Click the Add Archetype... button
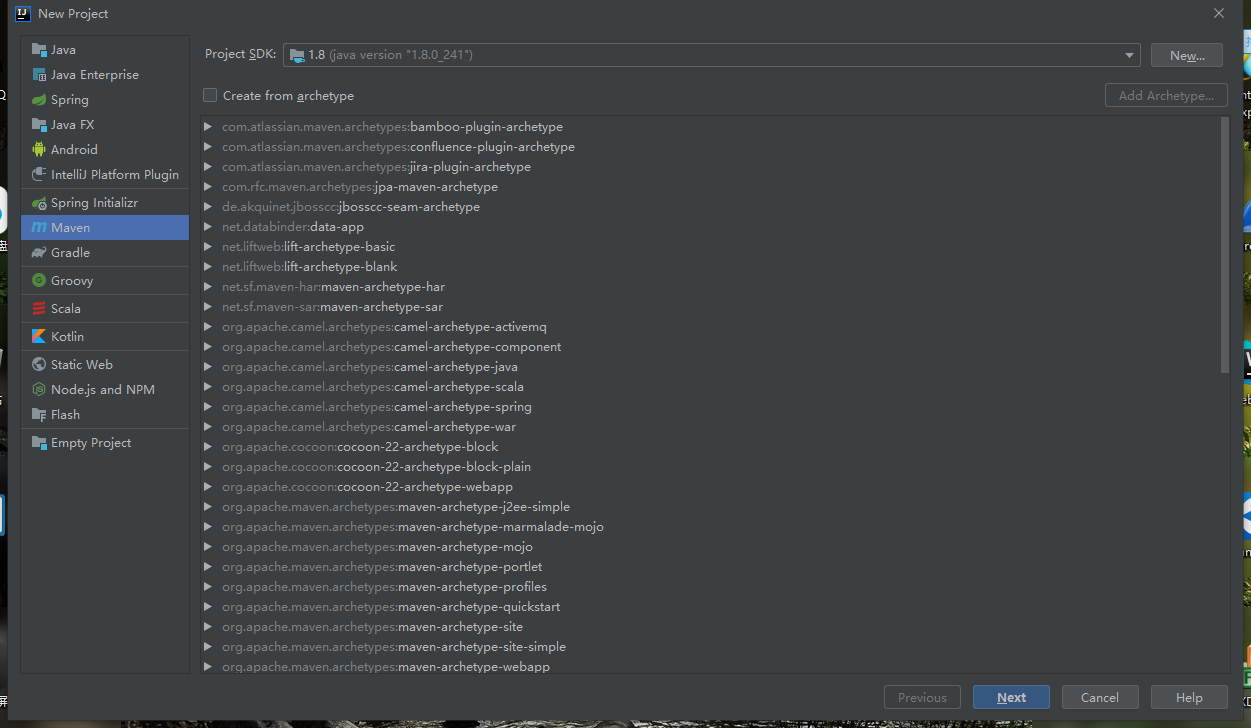Image resolution: width=1251 pixels, height=728 pixels. 1166,96
